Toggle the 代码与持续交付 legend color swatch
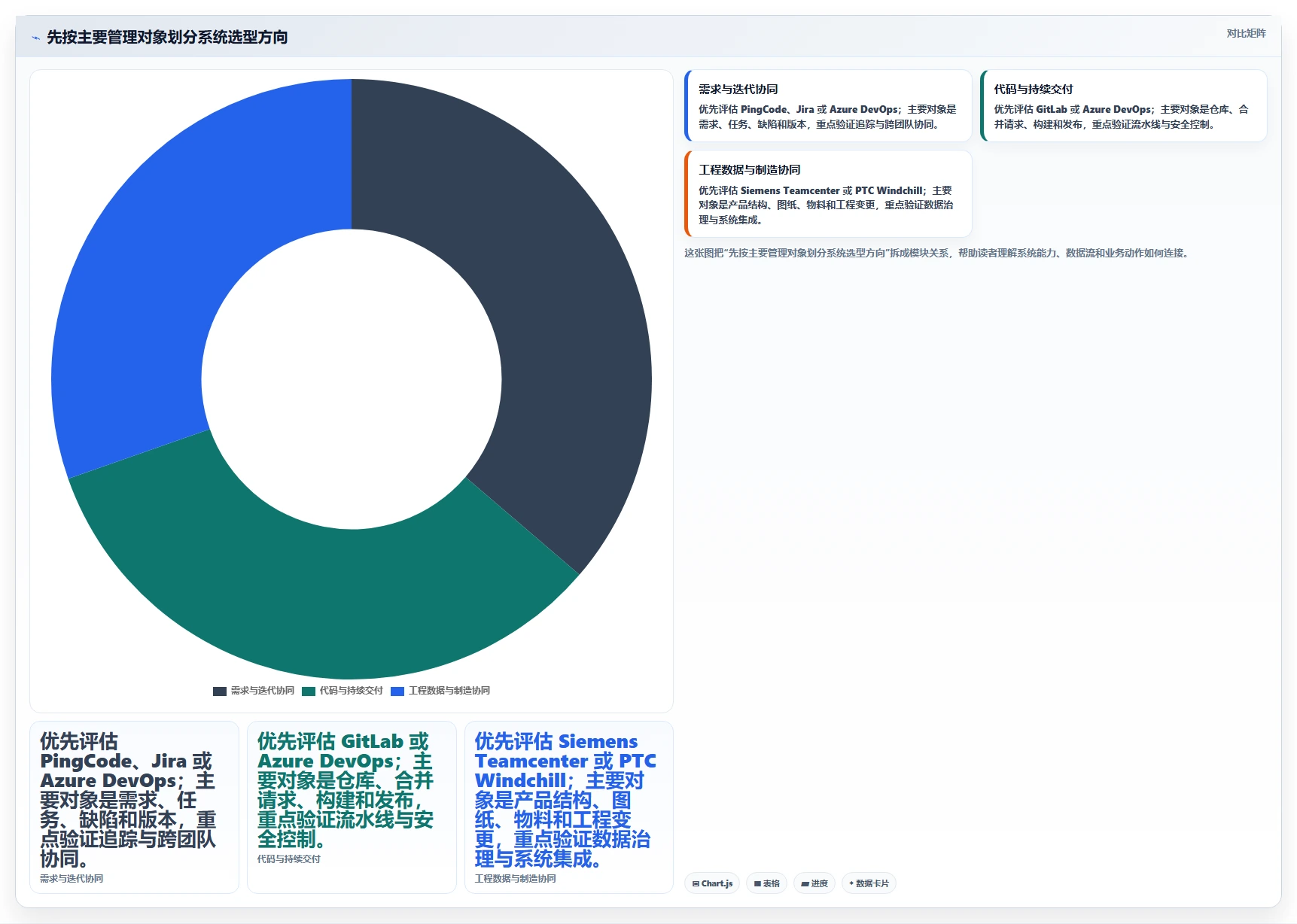 tap(309, 691)
